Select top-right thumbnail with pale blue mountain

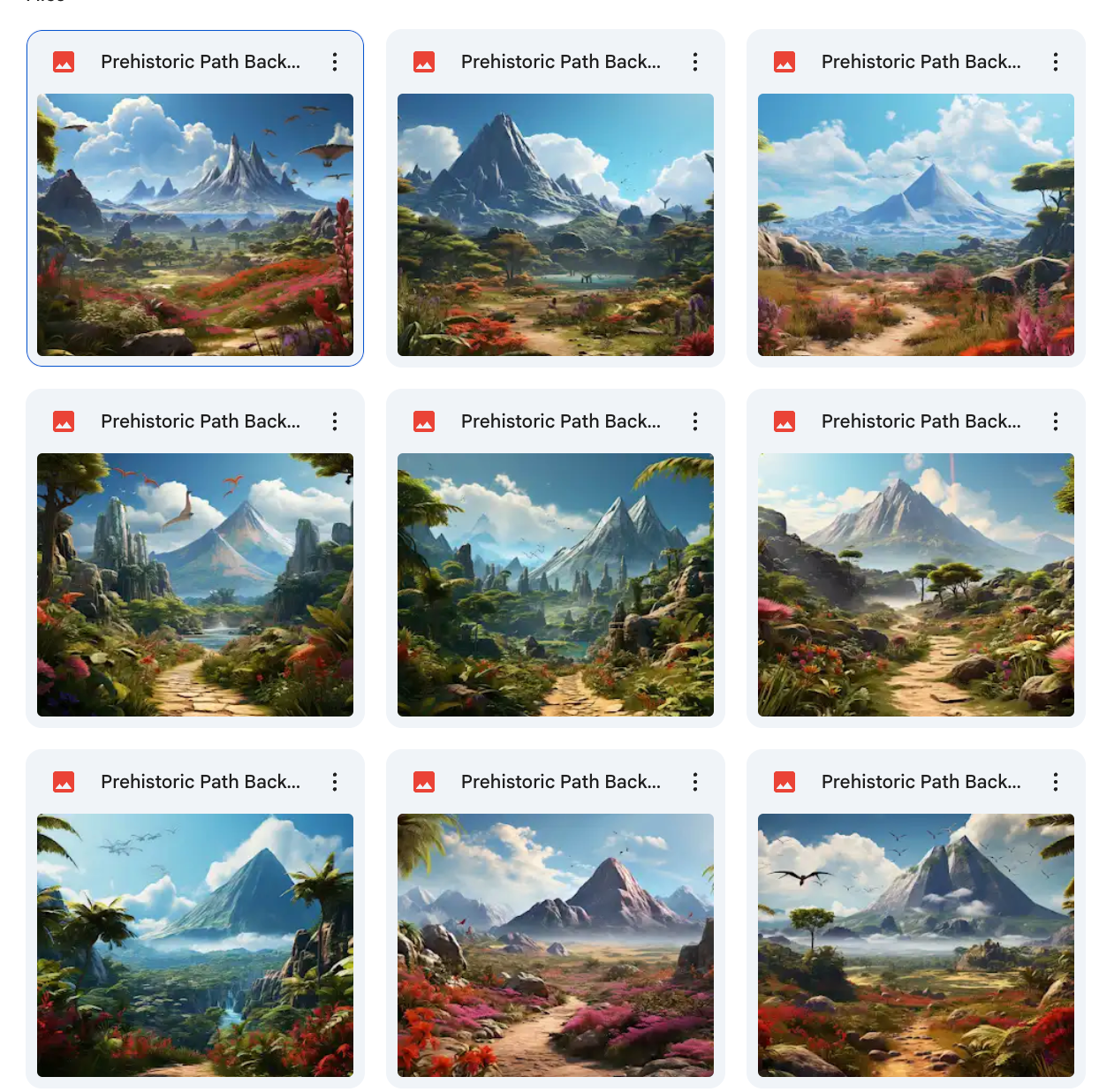point(916,225)
